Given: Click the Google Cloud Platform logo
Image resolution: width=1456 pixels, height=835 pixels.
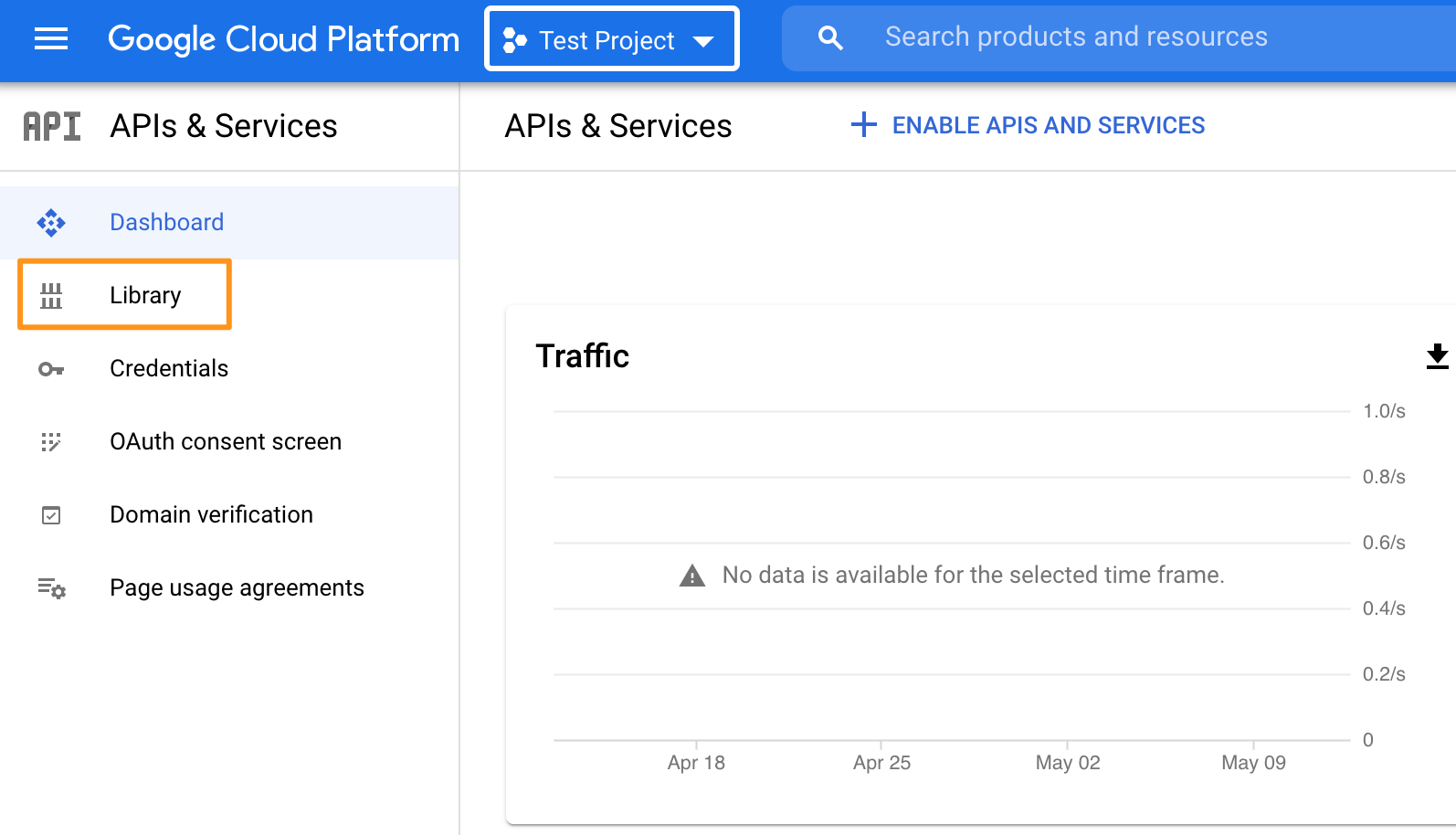Looking at the screenshot, I should (283, 39).
